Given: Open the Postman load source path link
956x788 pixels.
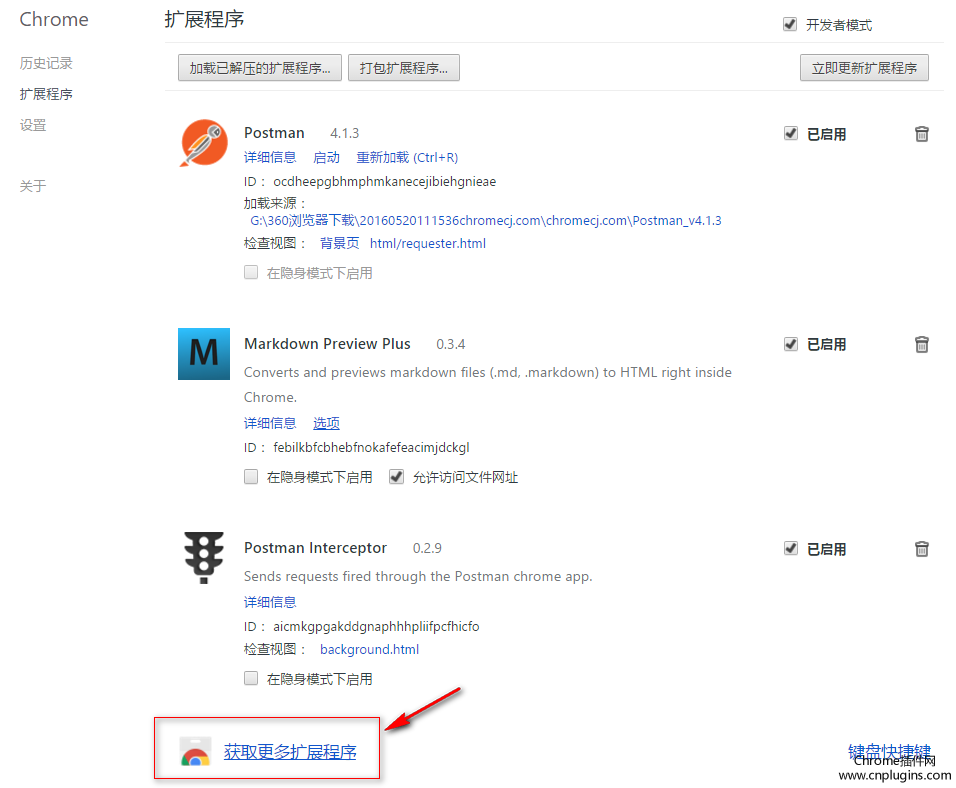Looking at the screenshot, I should [486, 221].
